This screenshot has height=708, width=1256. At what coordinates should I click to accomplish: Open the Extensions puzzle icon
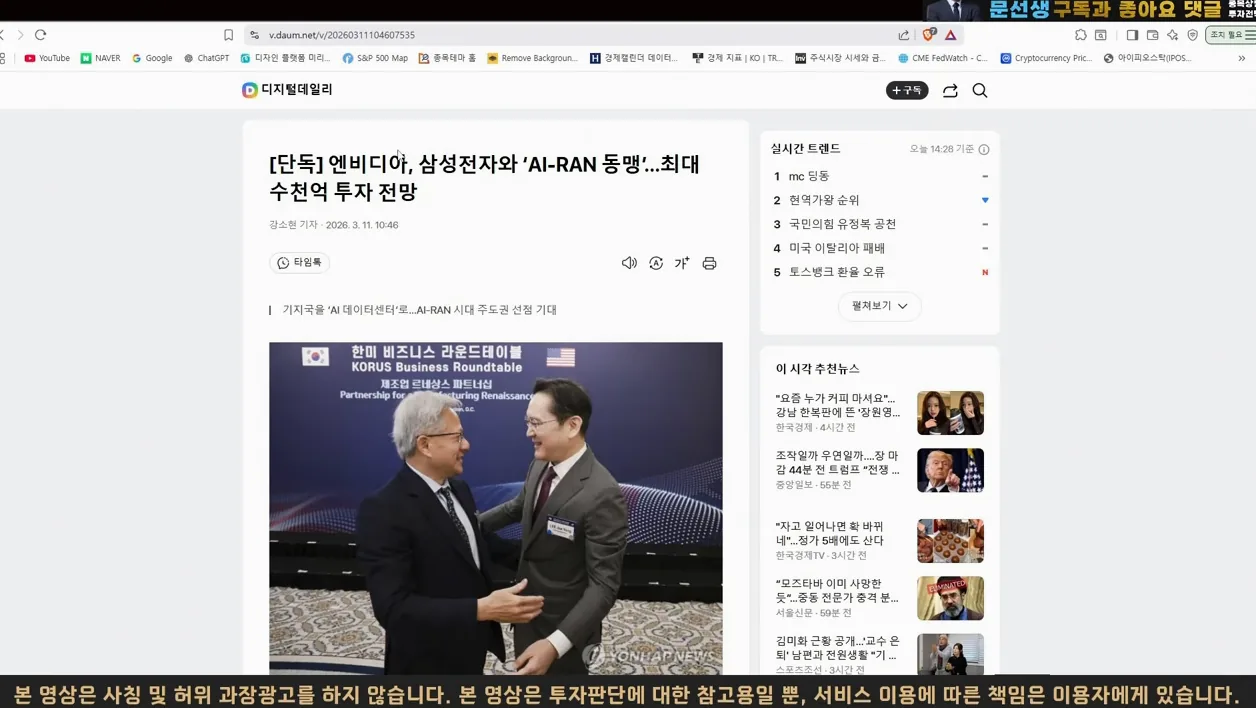[1081, 35]
